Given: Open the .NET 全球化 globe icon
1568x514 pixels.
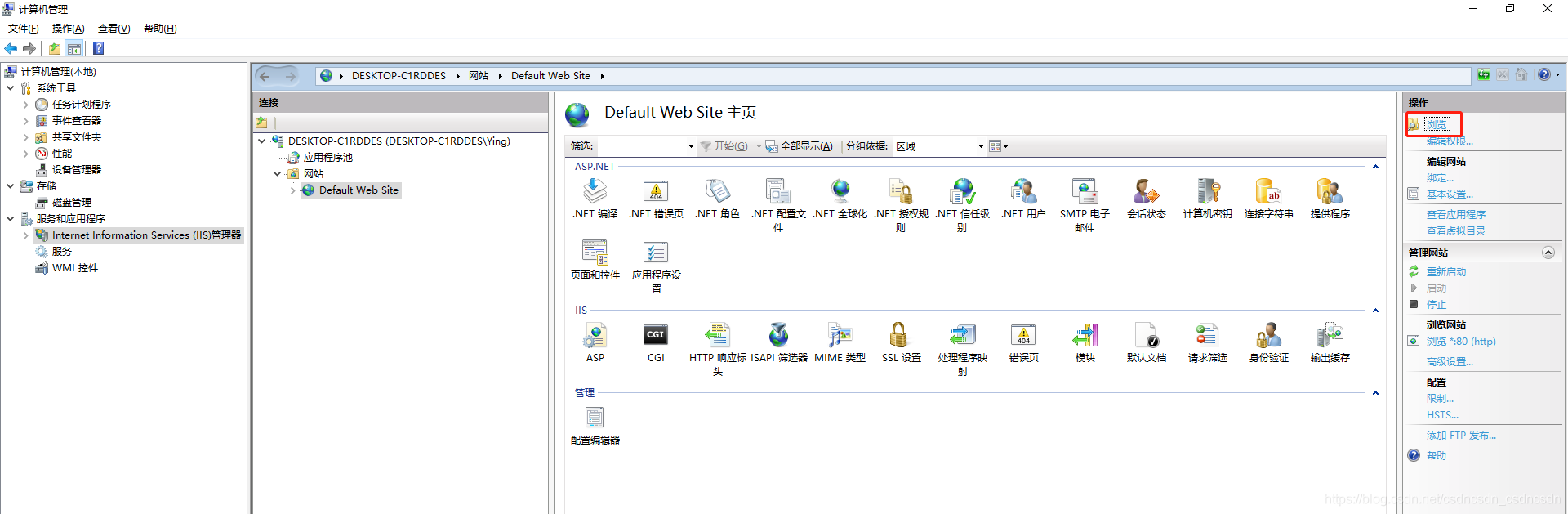Looking at the screenshot, I should tap(840, 191).
